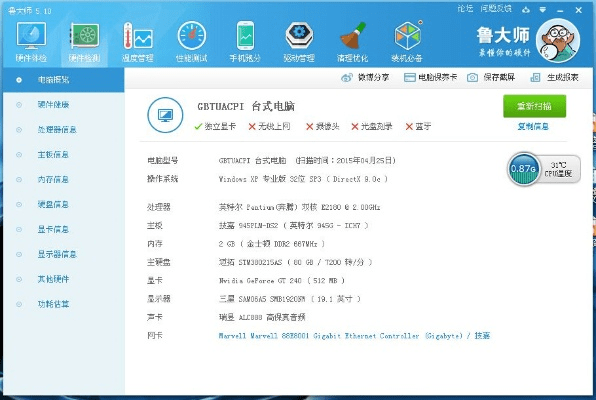Open the 论坛 forum link
Viewport: 596px width, 400px height.
tap(465, 9)
